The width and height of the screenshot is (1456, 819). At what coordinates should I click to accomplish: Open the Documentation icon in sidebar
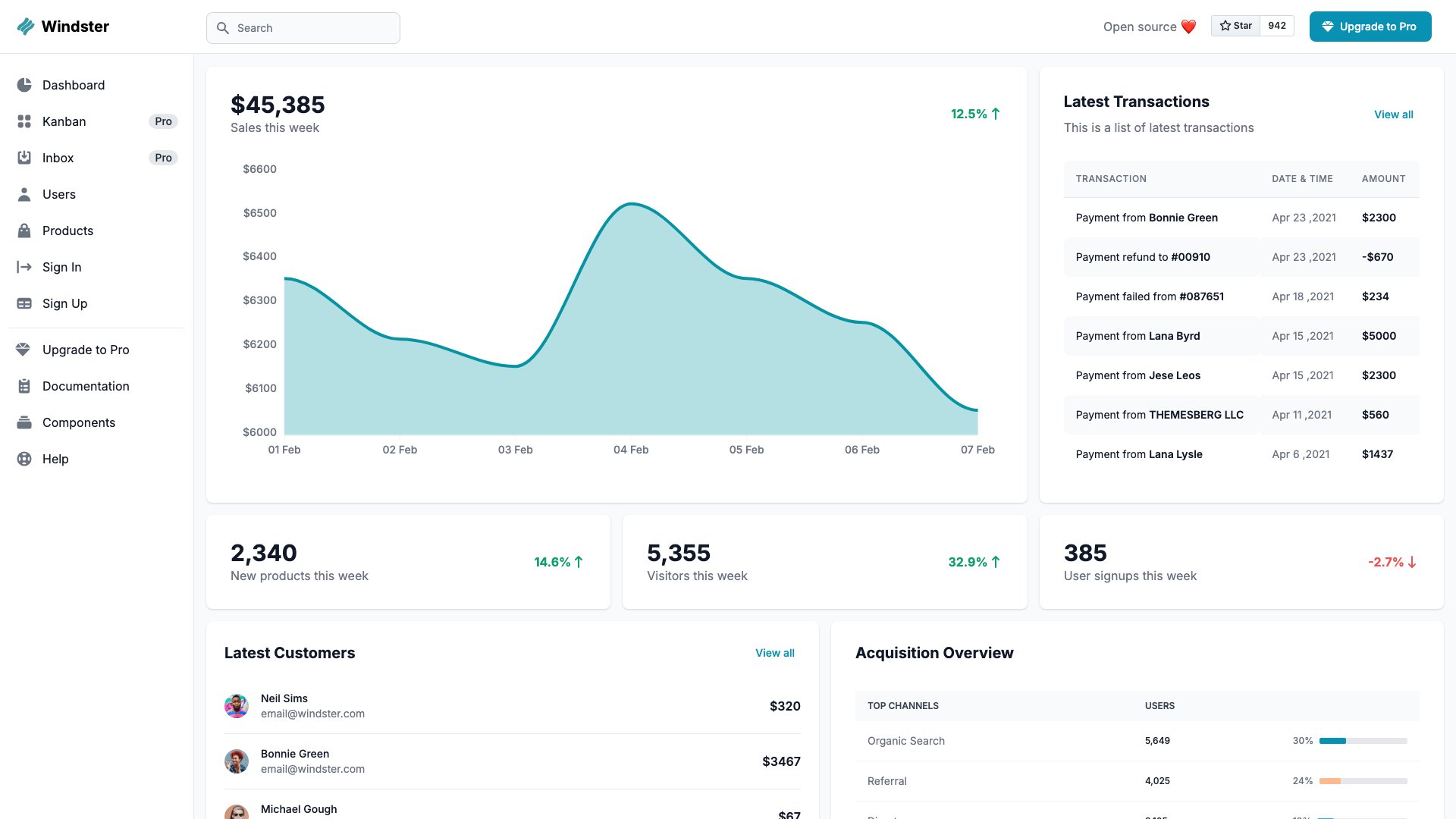pyautogui.click(x=24, y=386)
